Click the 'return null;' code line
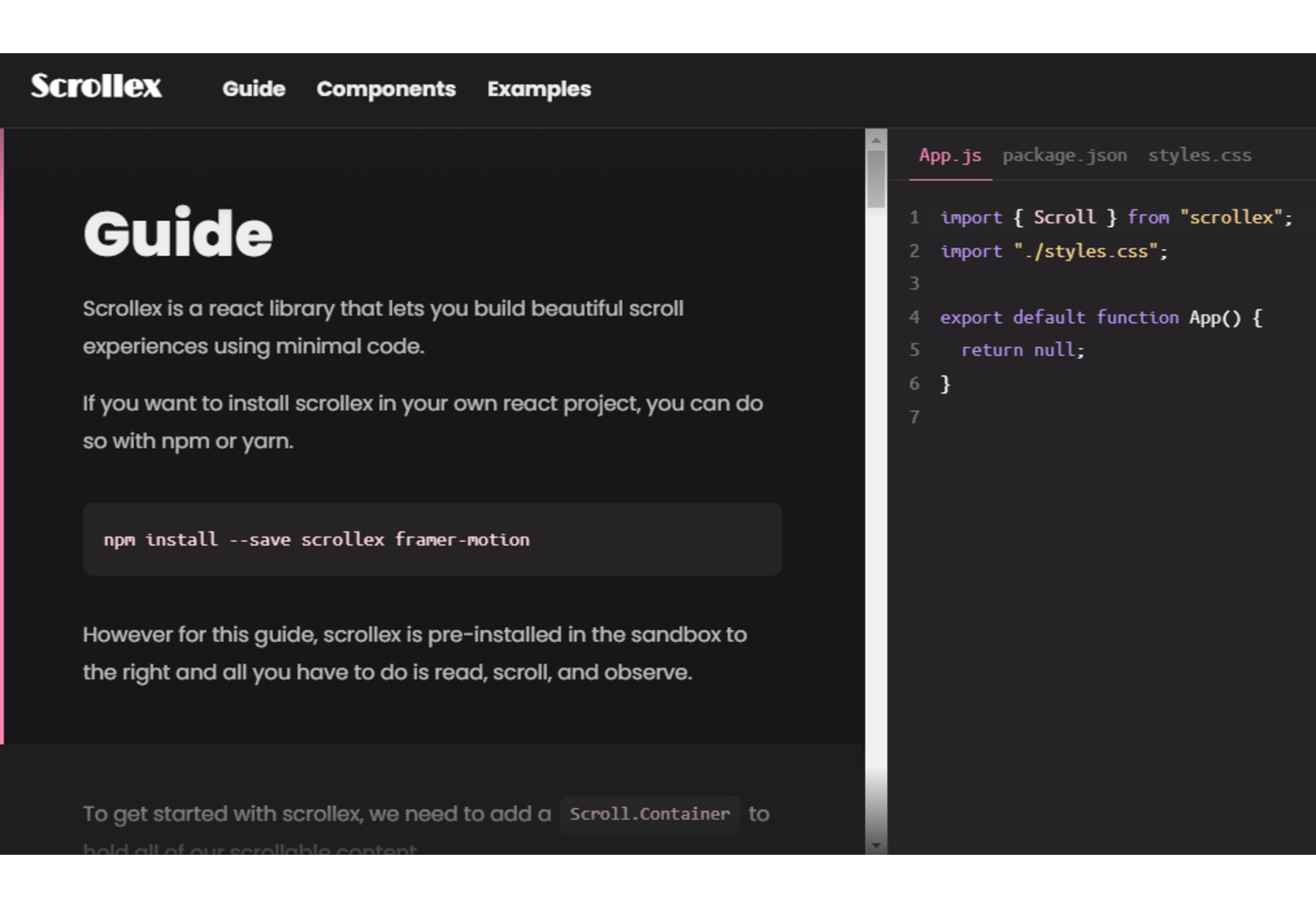Viewport: 1316px width, 908px height. [x=1022, y=350]
